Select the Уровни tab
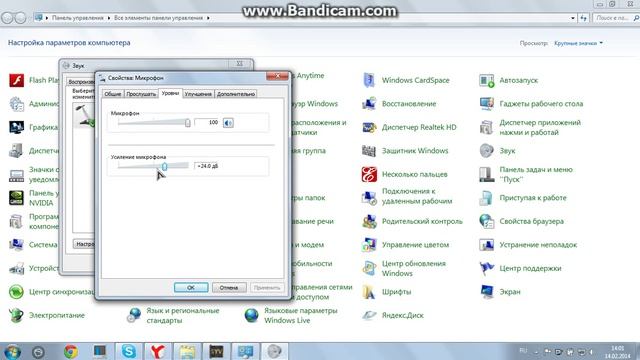The height and width of the screenshot is (360, 640). tap(170, 93)
